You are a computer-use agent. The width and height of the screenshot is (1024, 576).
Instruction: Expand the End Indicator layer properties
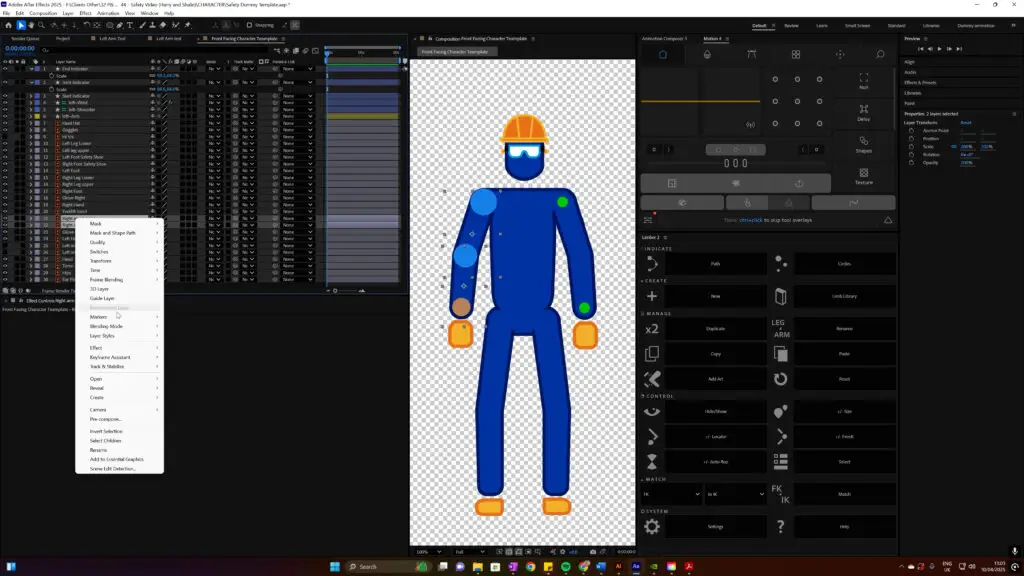pyautogui.click(x=33, y=69)
